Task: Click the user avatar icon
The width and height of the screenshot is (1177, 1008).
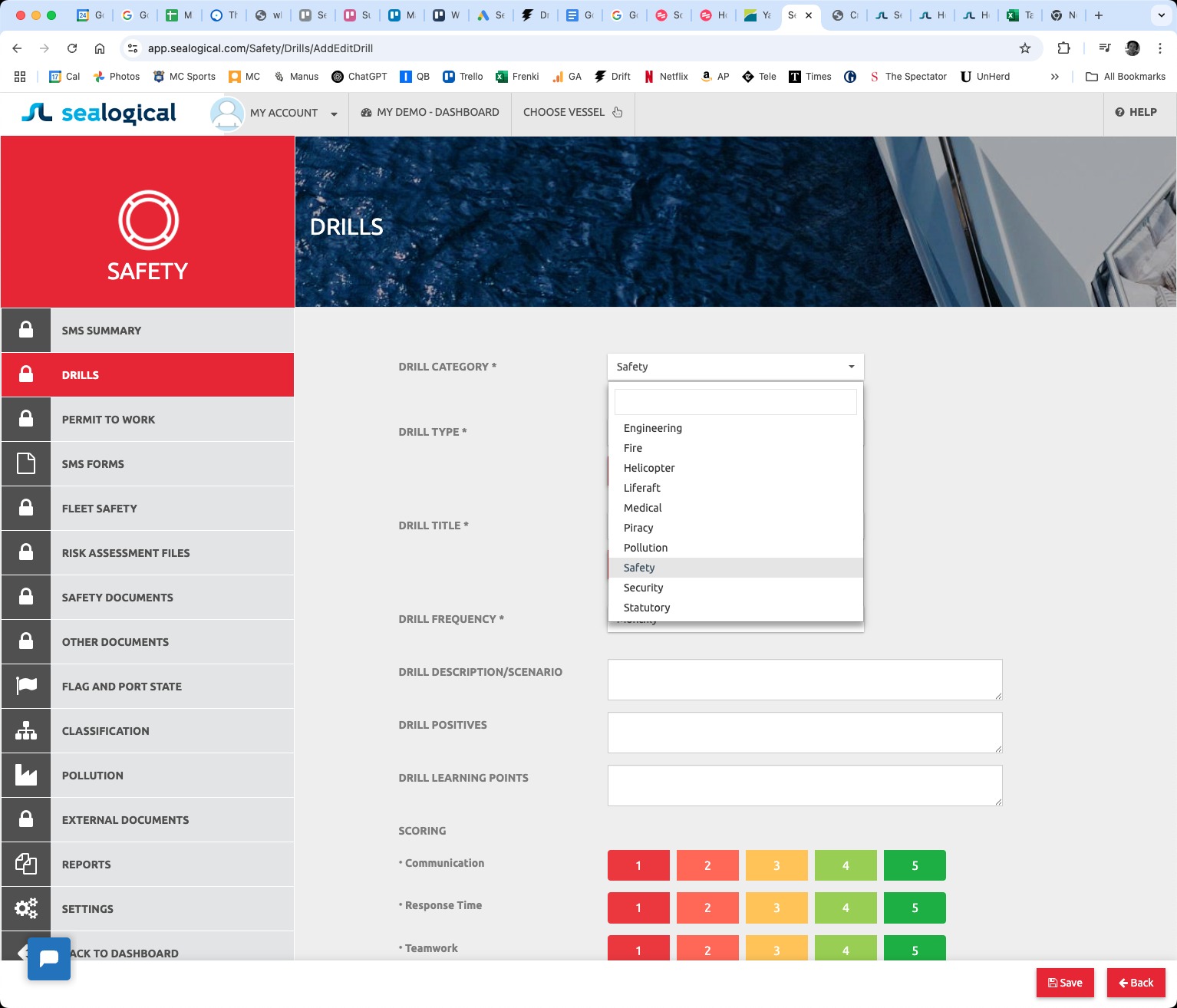Action: click(227, 114)
